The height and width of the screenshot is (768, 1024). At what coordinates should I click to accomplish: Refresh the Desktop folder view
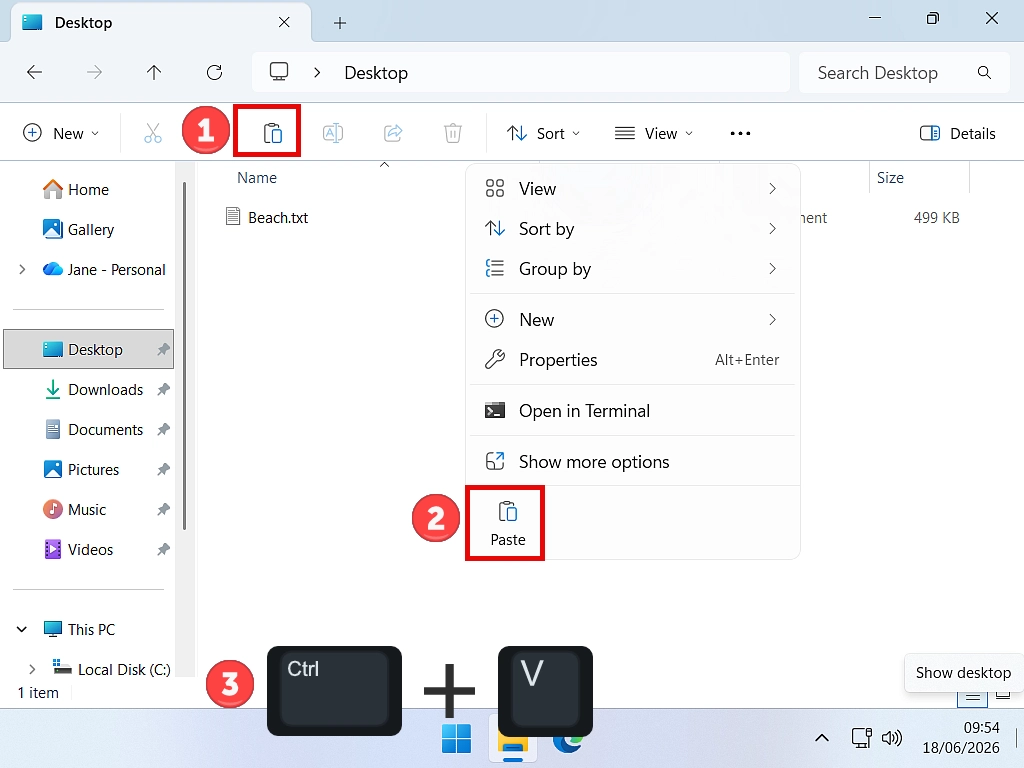(214, 72)
